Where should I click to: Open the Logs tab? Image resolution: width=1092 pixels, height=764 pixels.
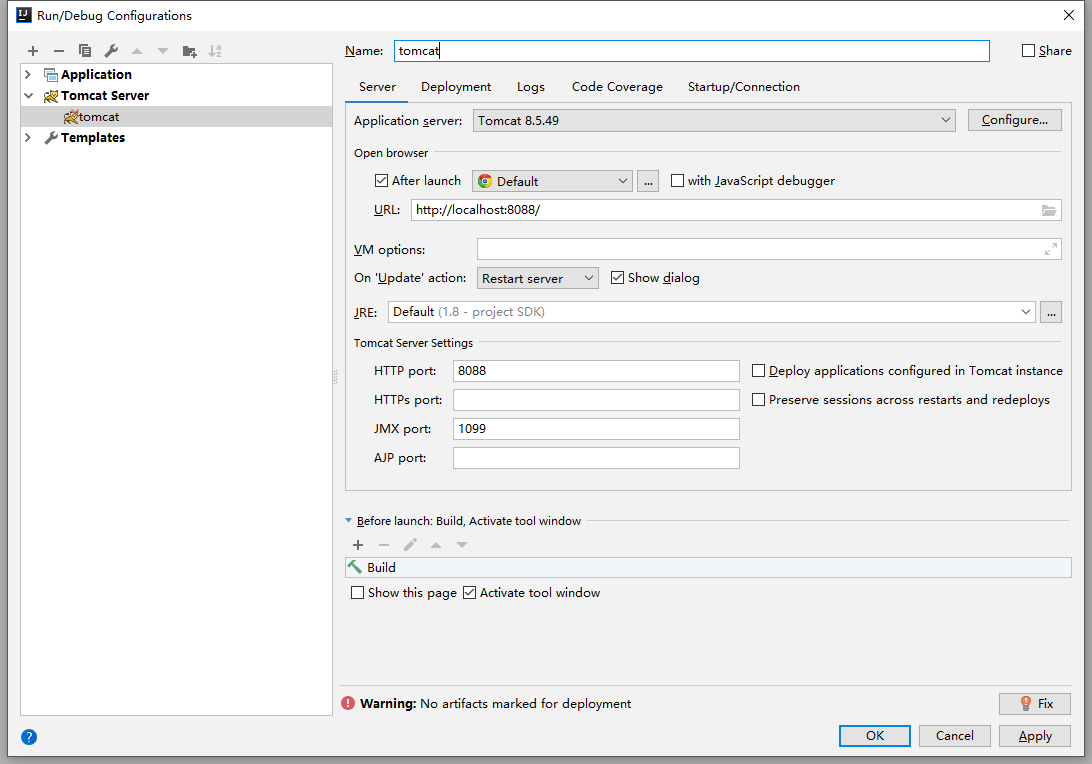(x=531, y=87)
